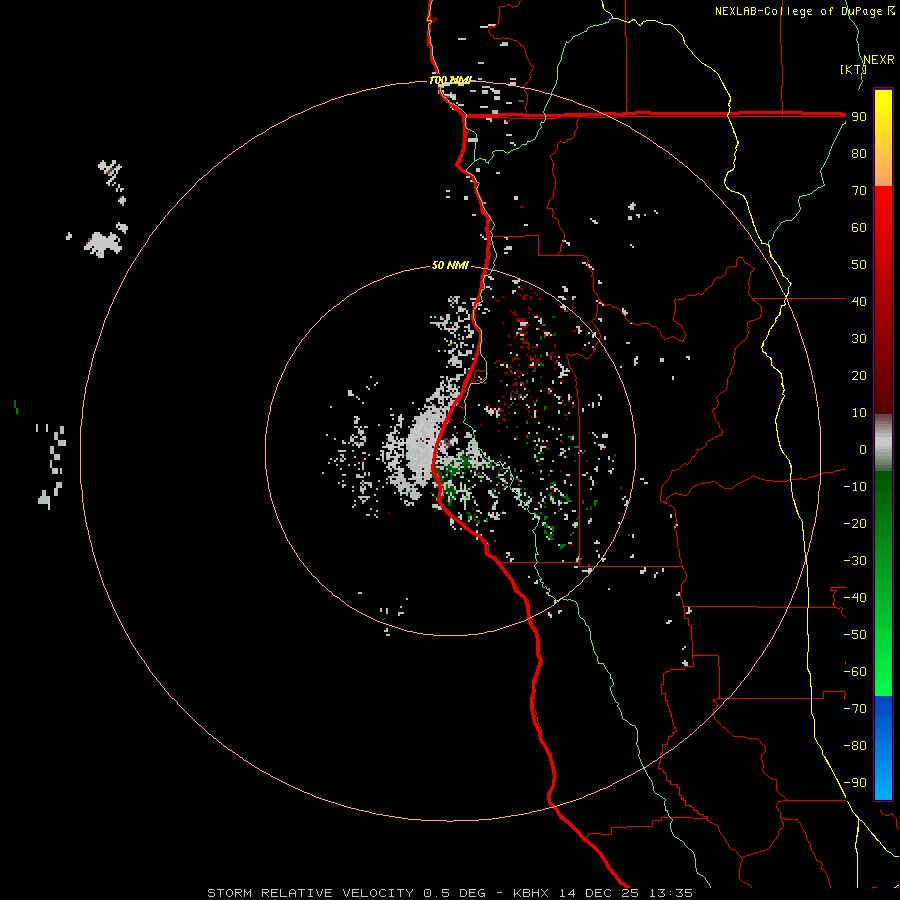900x900 pixels.
Task: Click the 100 NMI range ring label
Action: pos(451,80)
